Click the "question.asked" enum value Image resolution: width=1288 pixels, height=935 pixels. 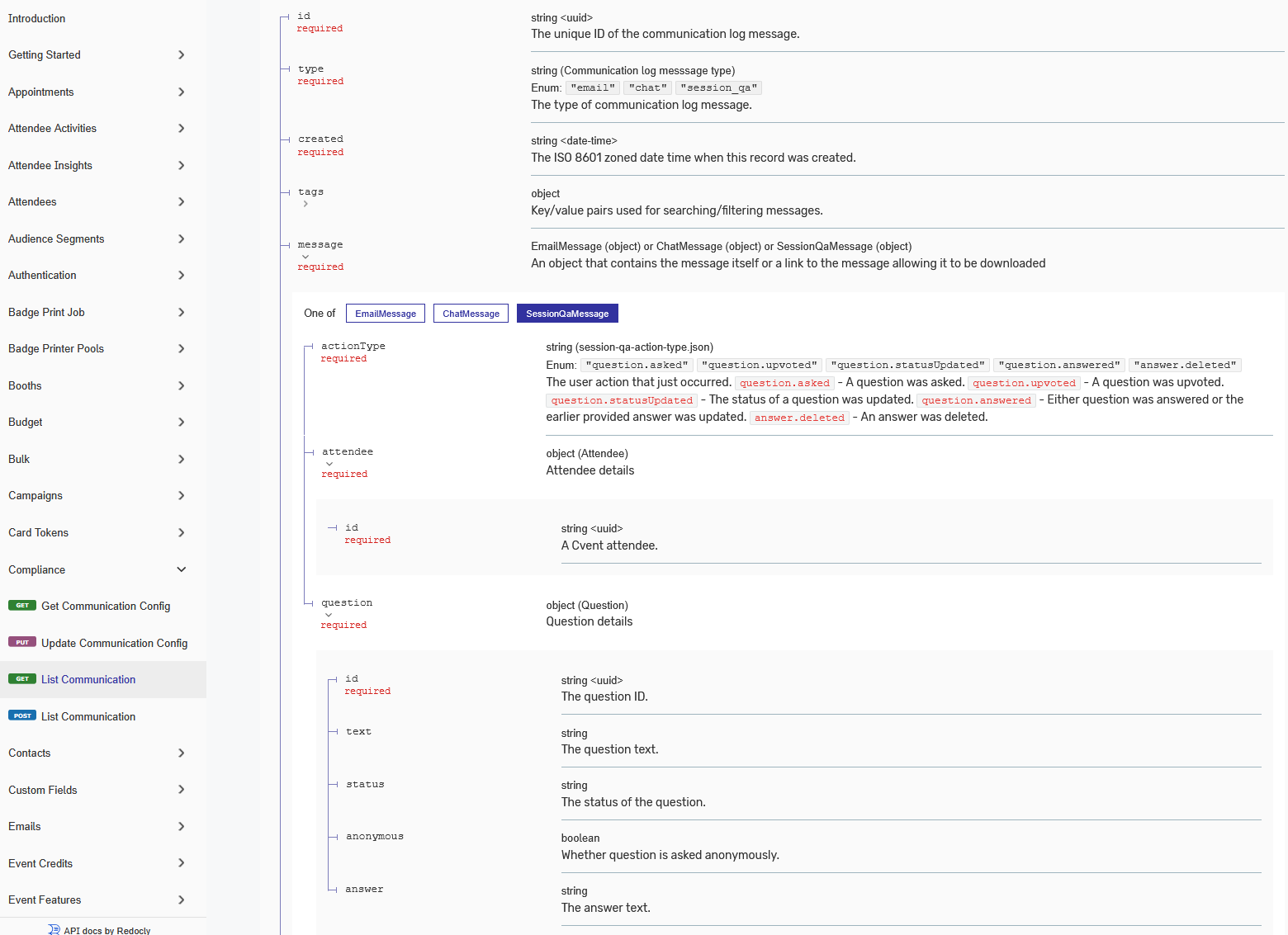point(637,365)
